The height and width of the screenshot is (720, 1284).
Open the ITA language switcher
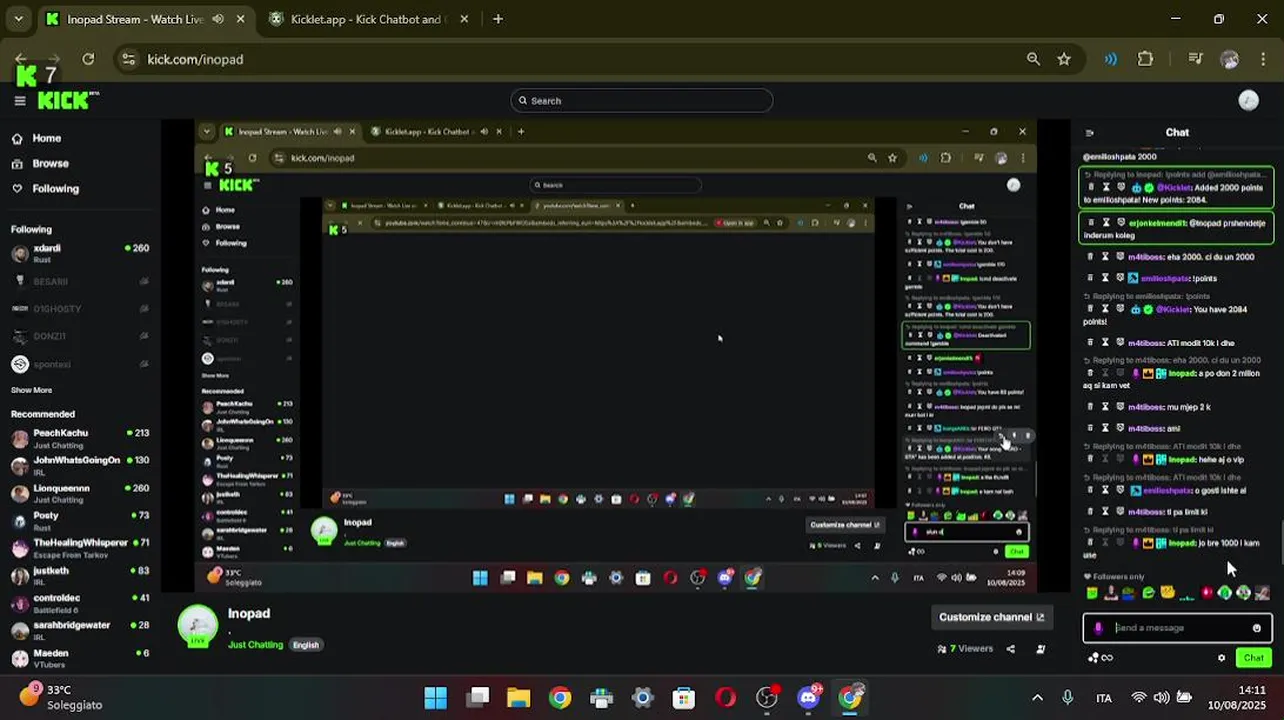point(1104,698)
